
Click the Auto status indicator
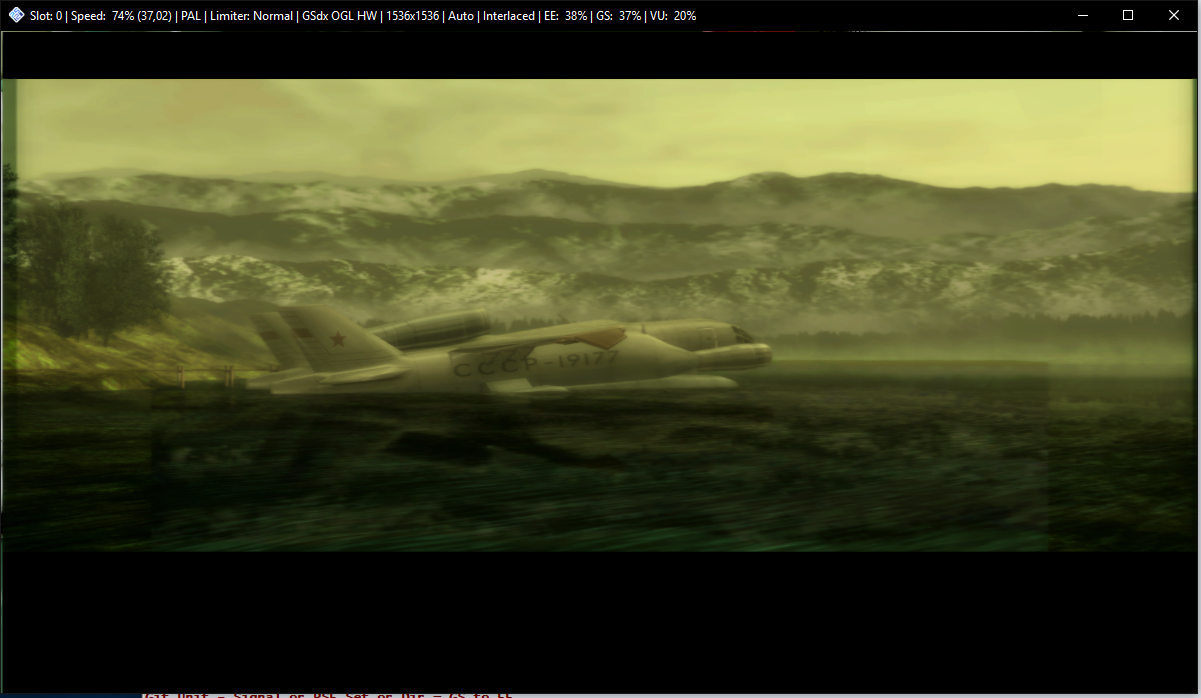[460, 15]
